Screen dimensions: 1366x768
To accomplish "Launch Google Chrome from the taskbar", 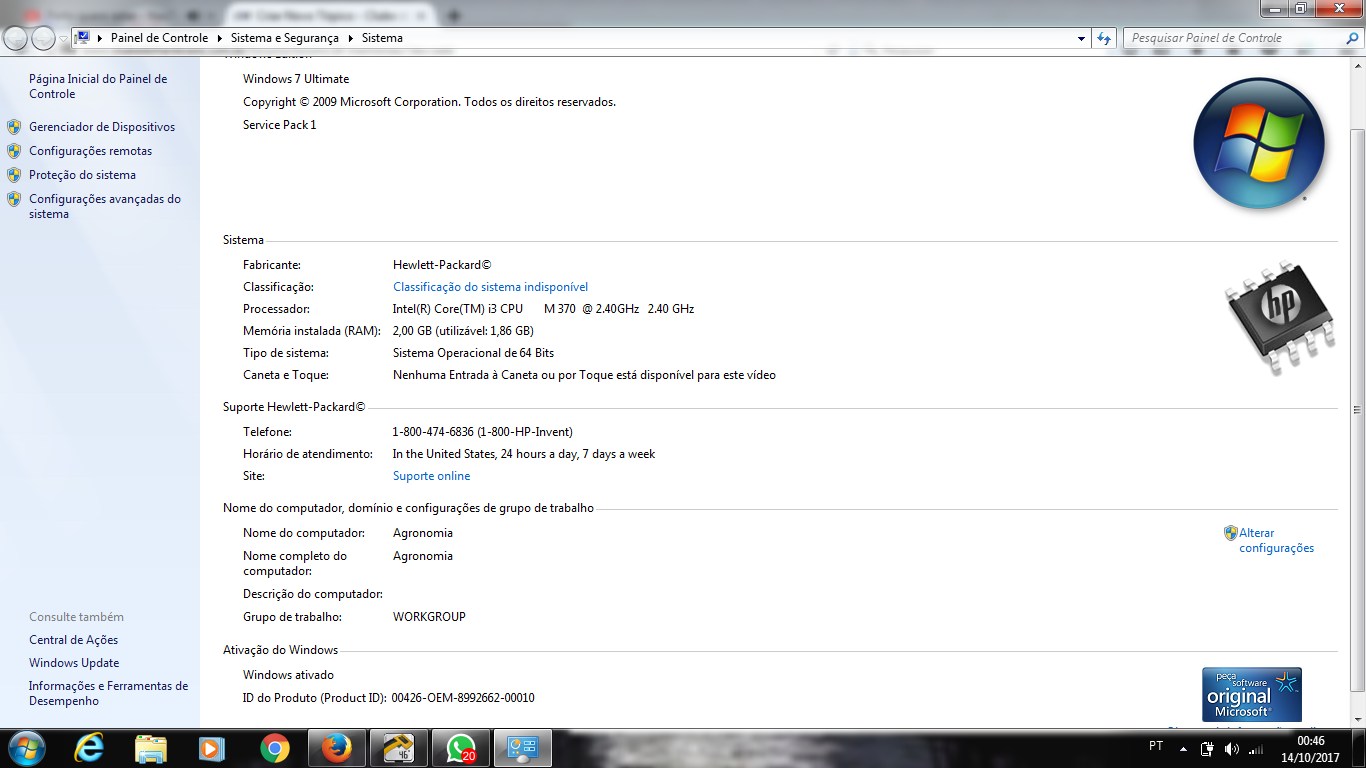I will pos(274,748).
